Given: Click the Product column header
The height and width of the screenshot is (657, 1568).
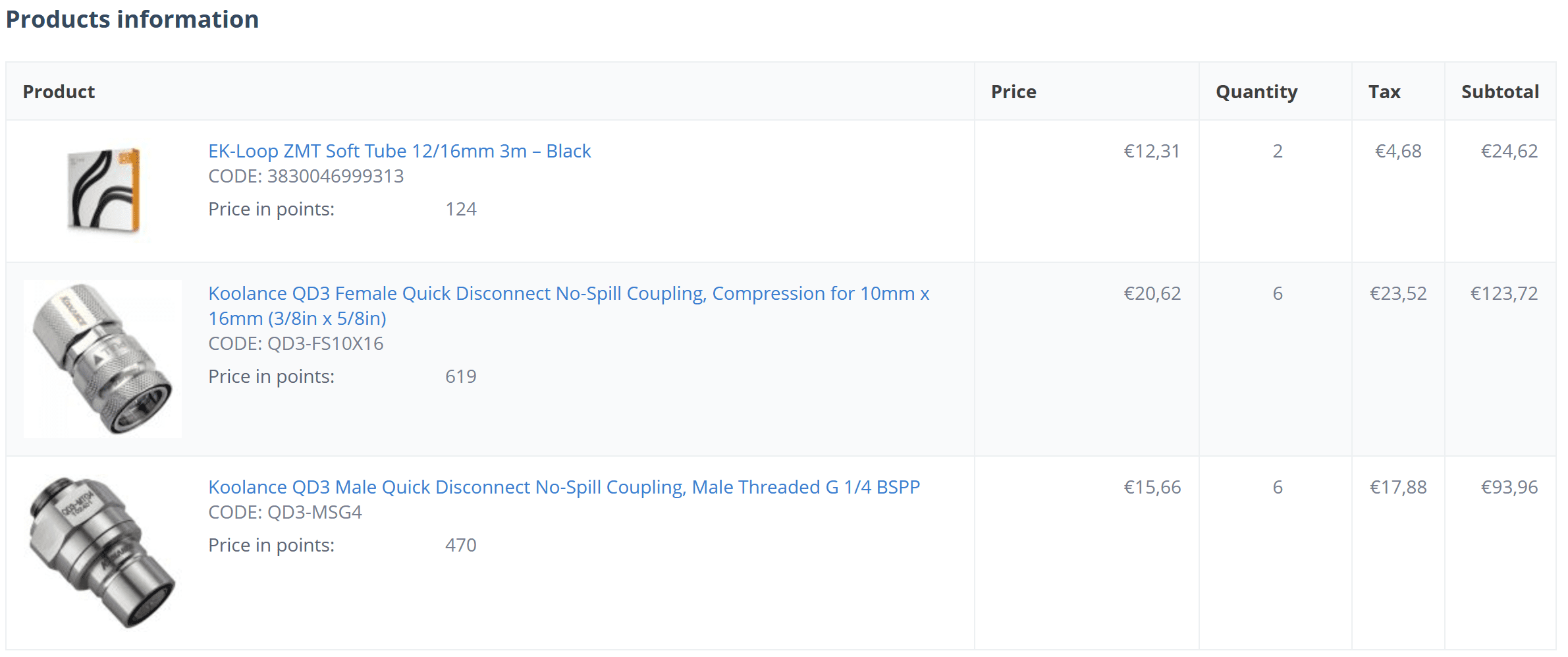Looking at the screenshot, I should click(x=59, y=92).
